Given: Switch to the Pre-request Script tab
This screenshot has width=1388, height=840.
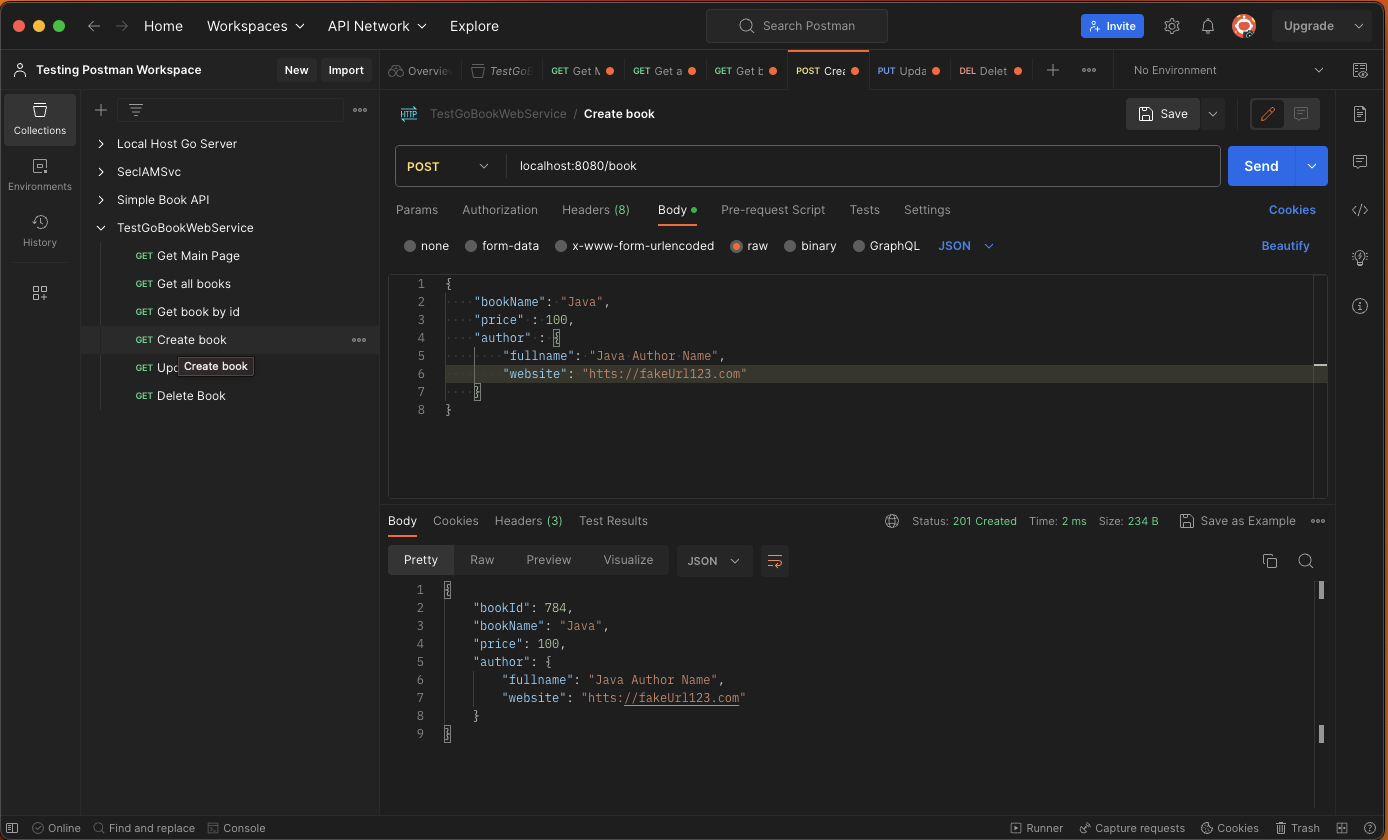Looking at the screenshot, I should (x=773, y=210).
